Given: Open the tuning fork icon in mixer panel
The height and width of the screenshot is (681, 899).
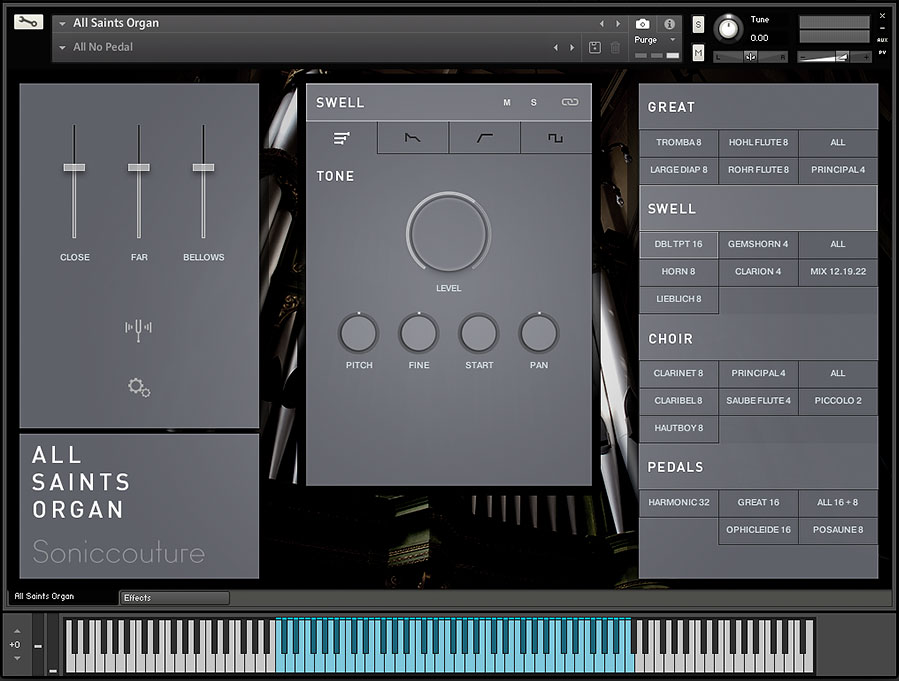Looking at the screenshot, I should coord(138,330).
